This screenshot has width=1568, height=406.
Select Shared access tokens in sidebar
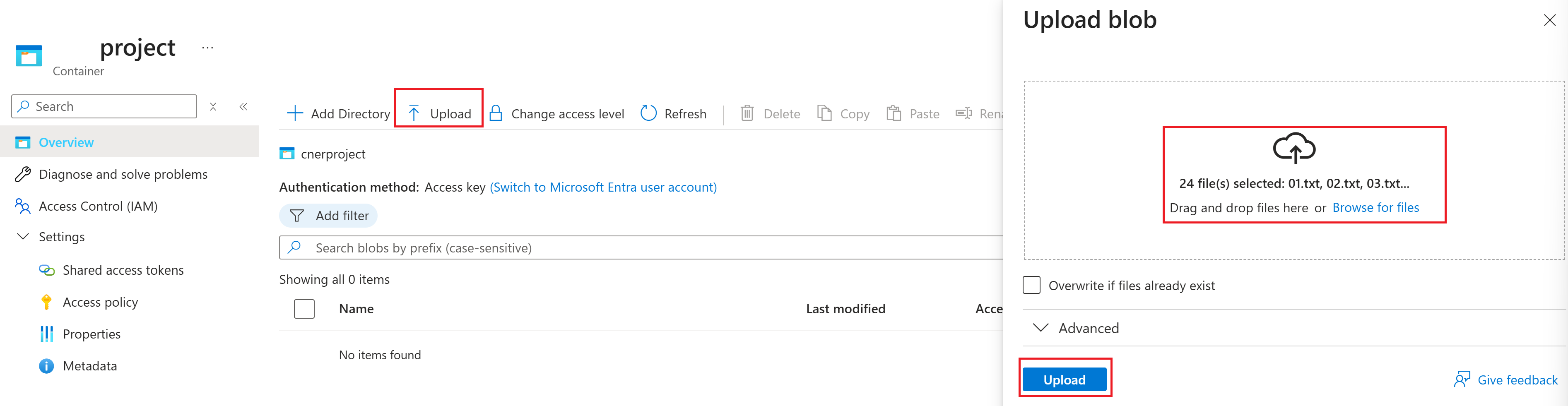[x=123, y=270]
